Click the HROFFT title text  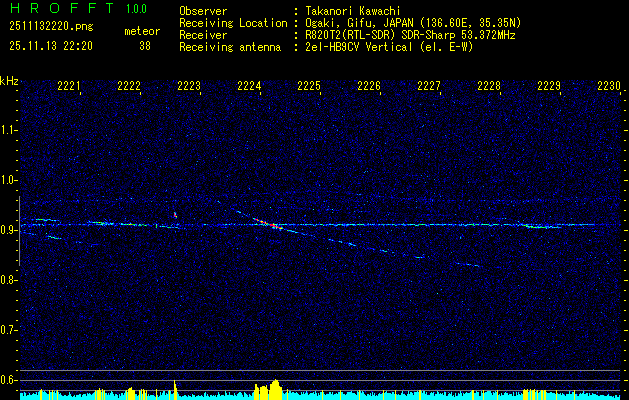click(54, 9)
